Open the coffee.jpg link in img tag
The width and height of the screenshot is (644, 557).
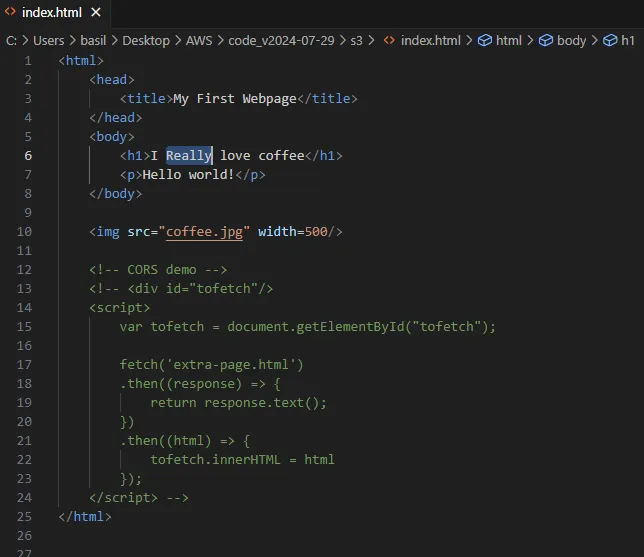pos(204,232)
